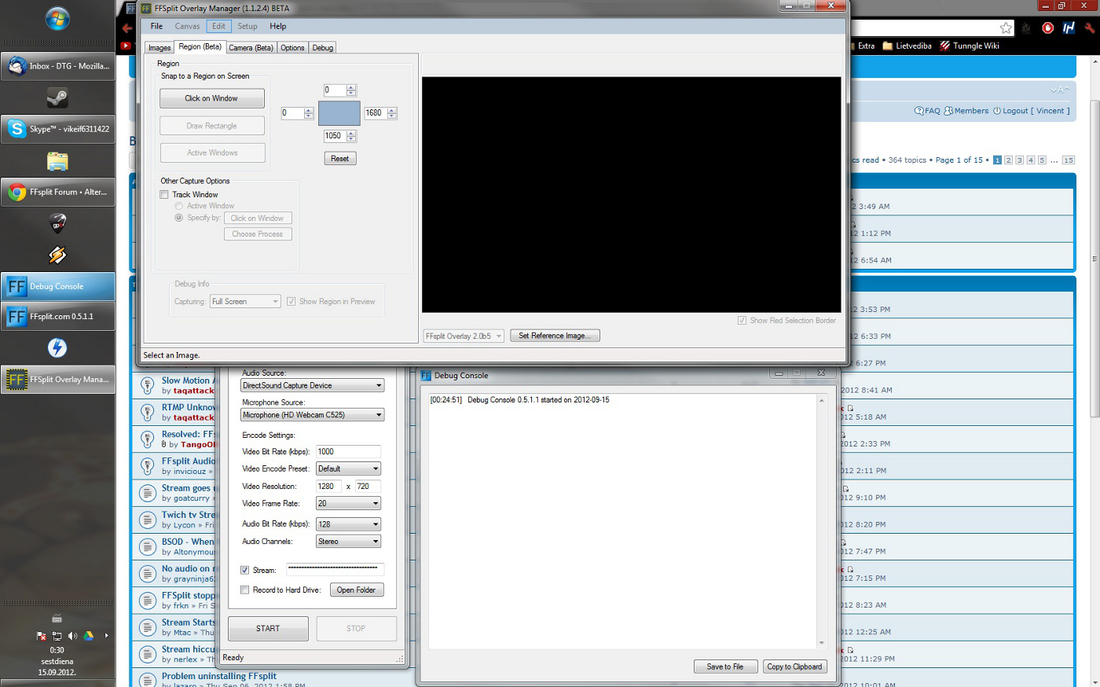Open the Video Frame Rate dropdown
The width and height of the screenshot is (1100, 687).
348,503
